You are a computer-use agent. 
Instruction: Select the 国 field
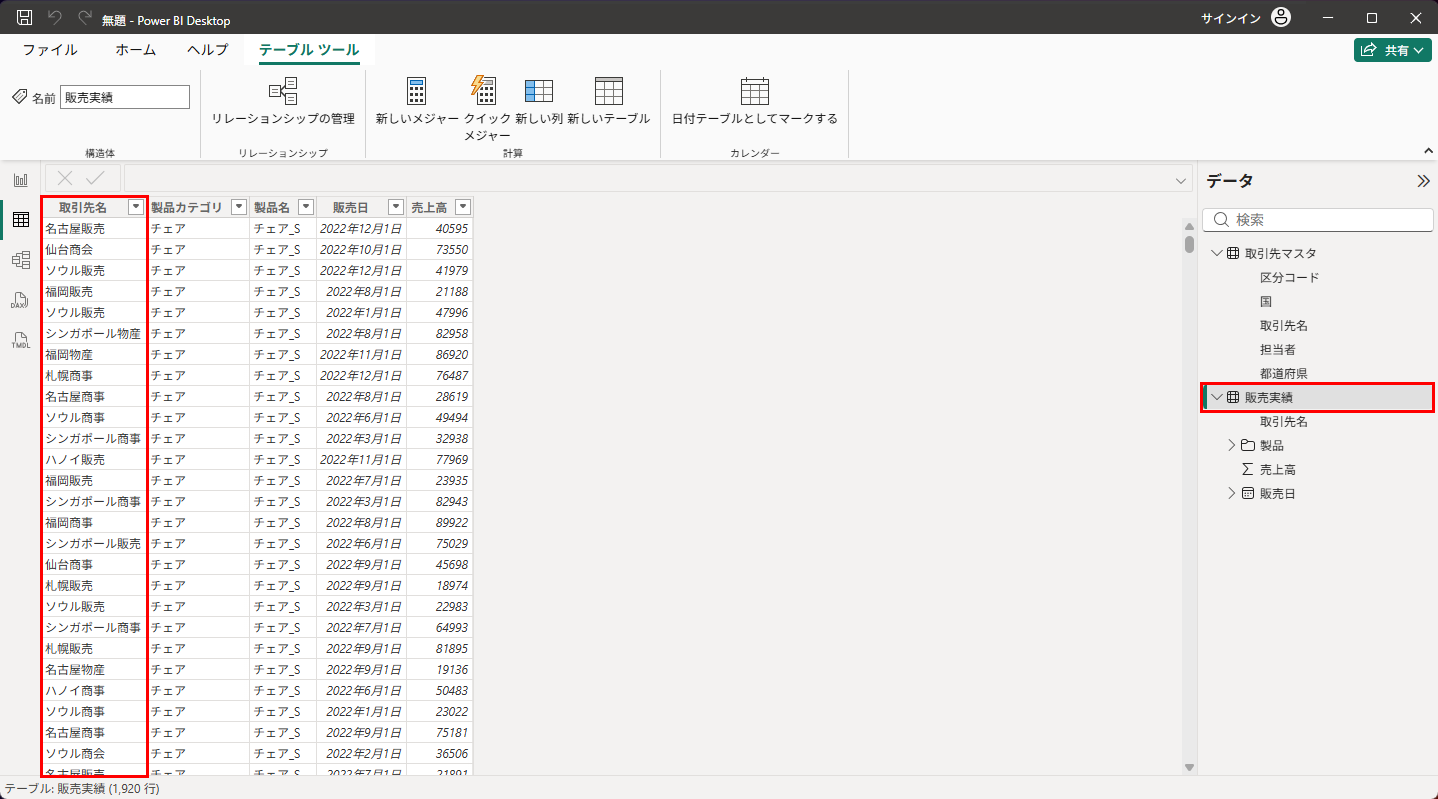[1266, 302]
